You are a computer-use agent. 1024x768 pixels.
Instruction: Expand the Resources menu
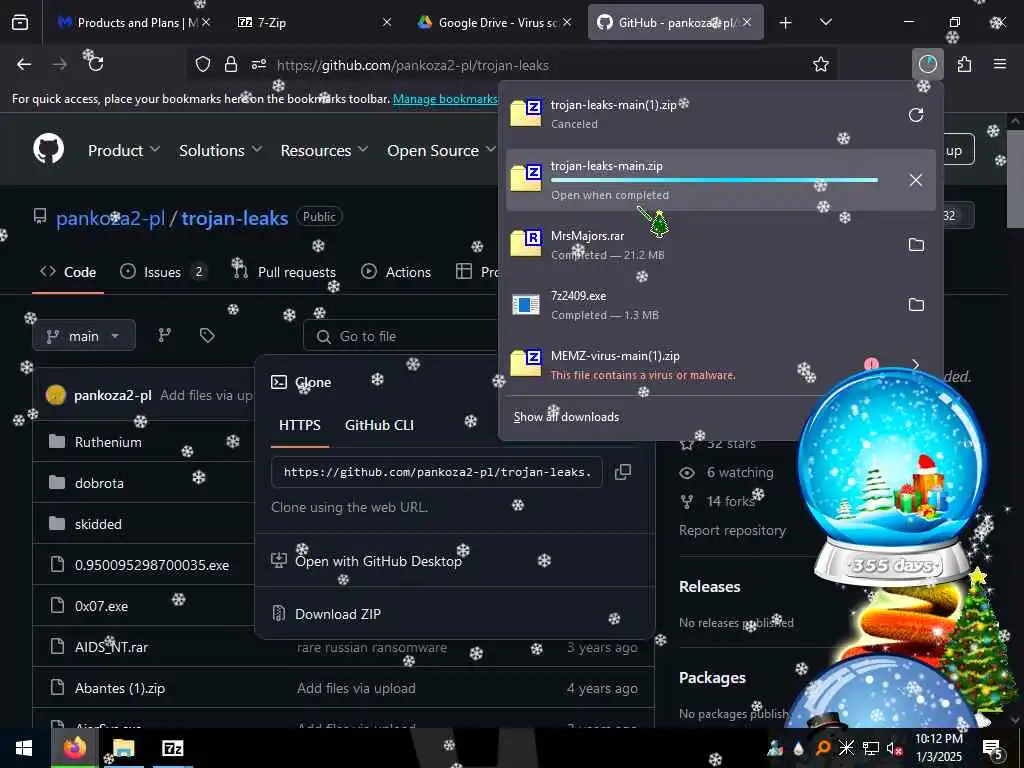coord(324,150)
